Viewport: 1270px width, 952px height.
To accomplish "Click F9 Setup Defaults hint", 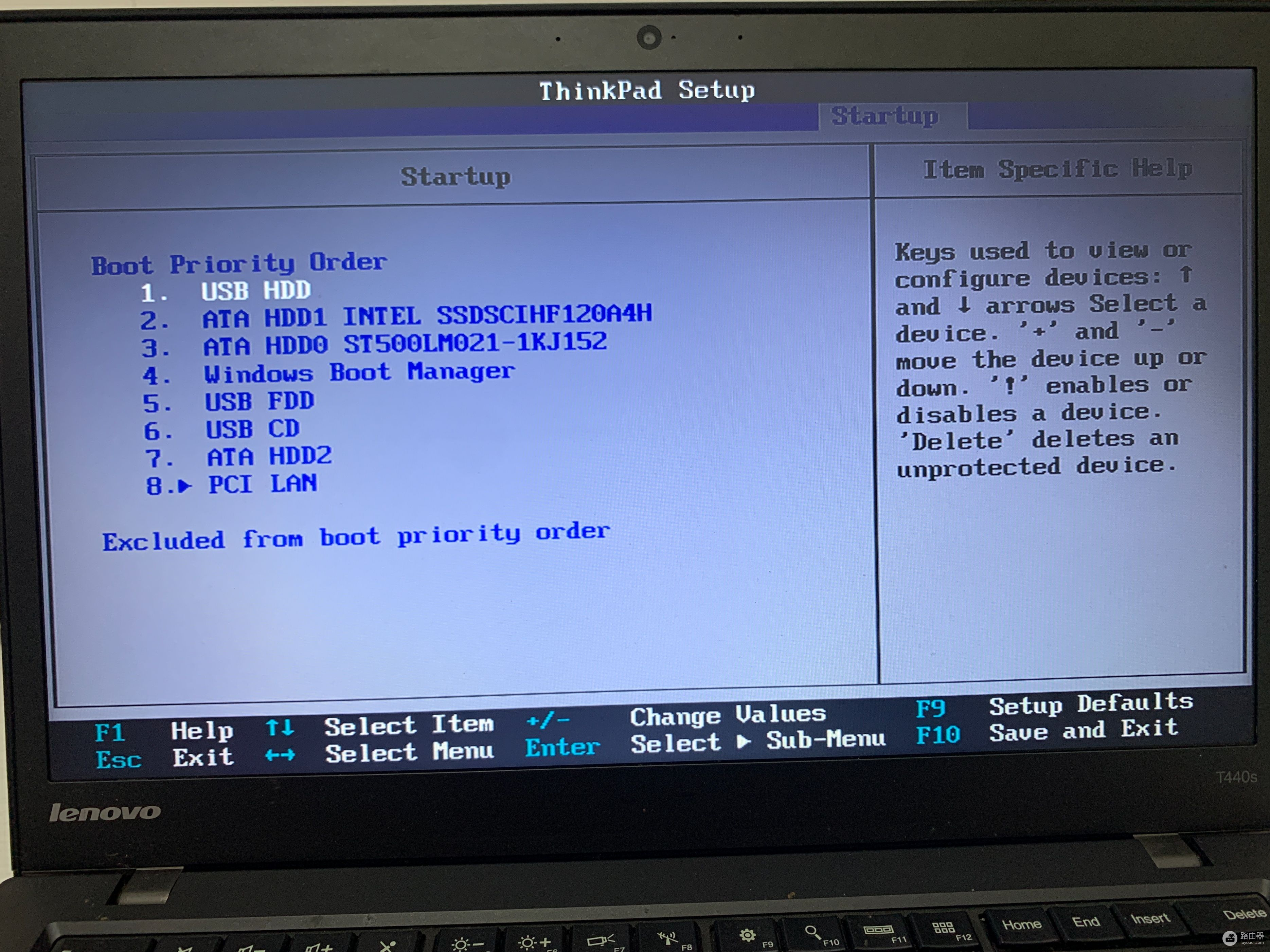I will pos(930,709).
